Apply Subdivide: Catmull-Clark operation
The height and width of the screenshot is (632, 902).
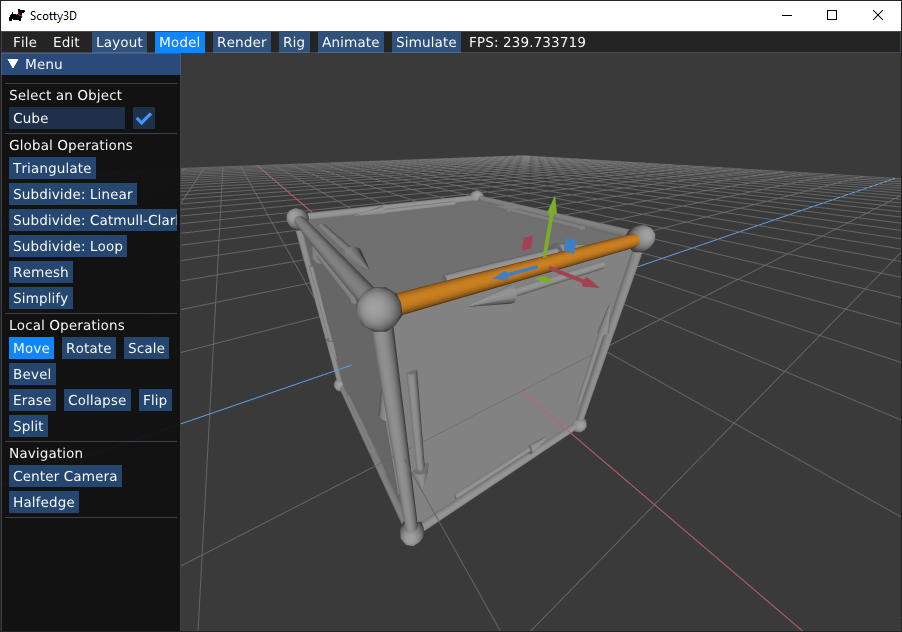[x=93, y=220]
